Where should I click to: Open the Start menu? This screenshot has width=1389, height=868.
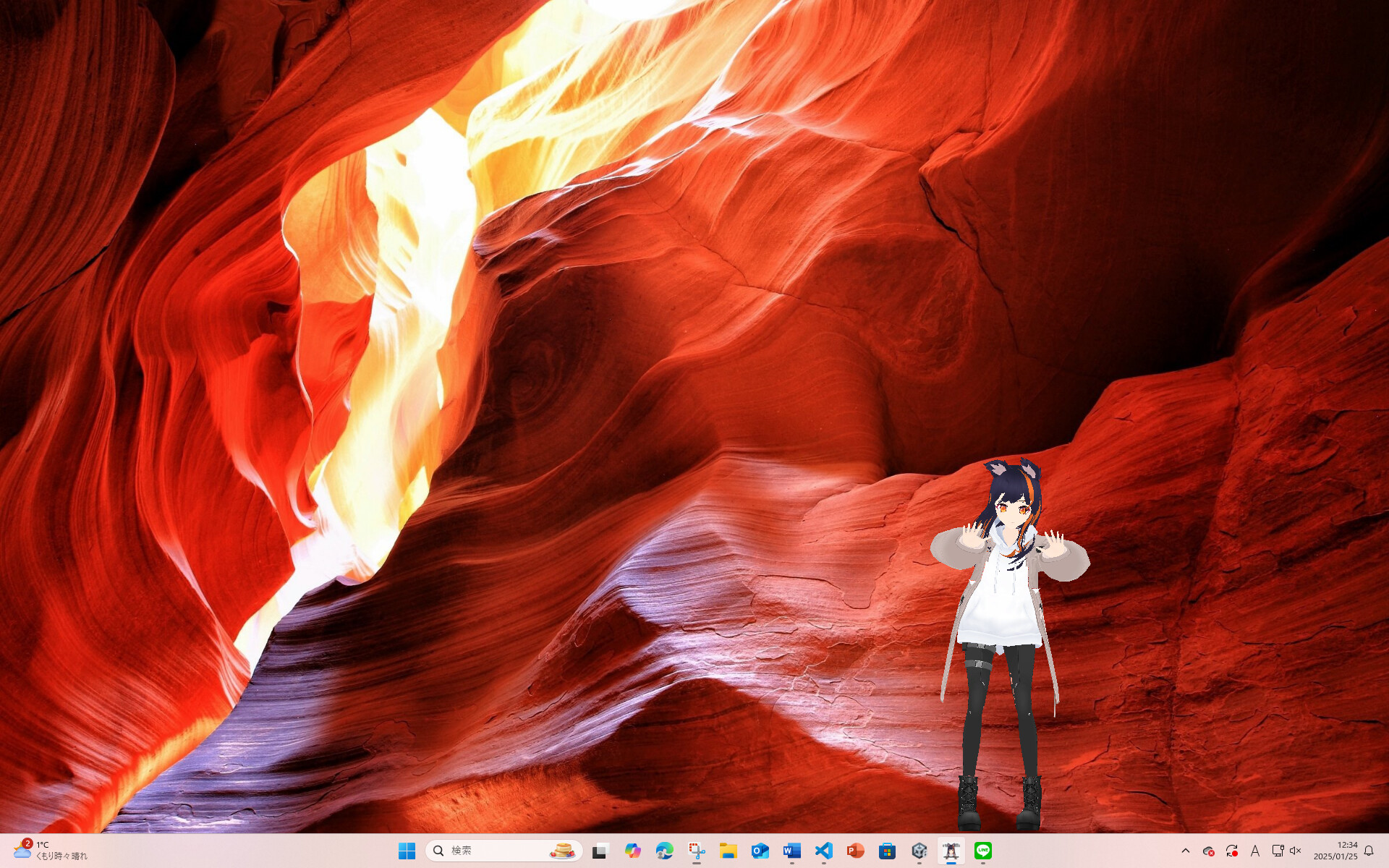[407, 851]
